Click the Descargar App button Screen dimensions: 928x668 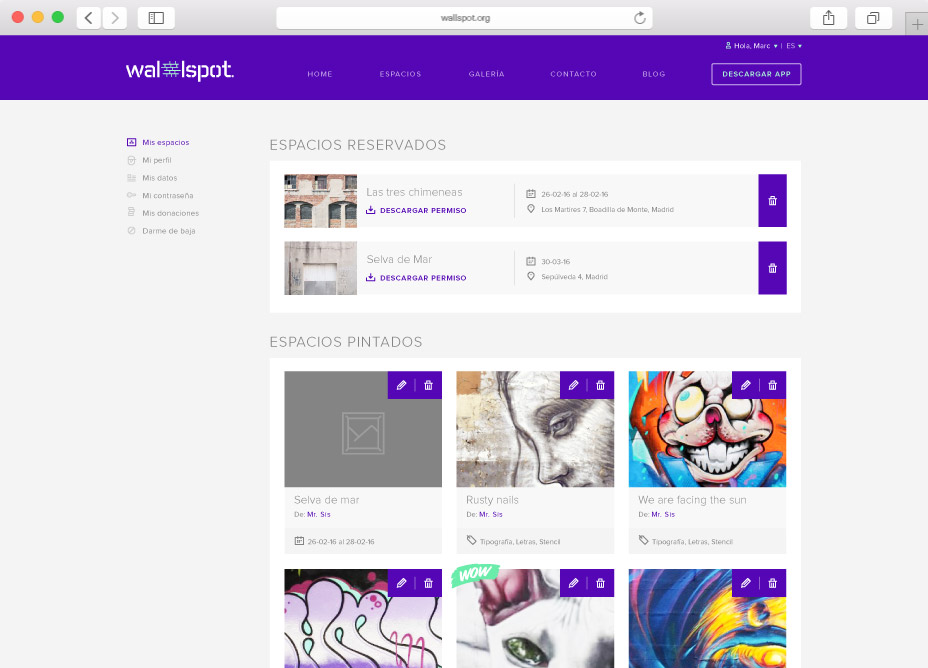click(756, 74)
